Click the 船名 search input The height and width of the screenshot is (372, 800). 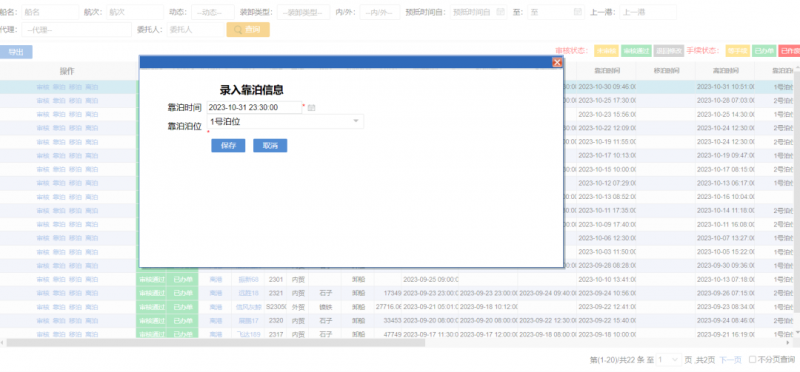pos(50,12)
